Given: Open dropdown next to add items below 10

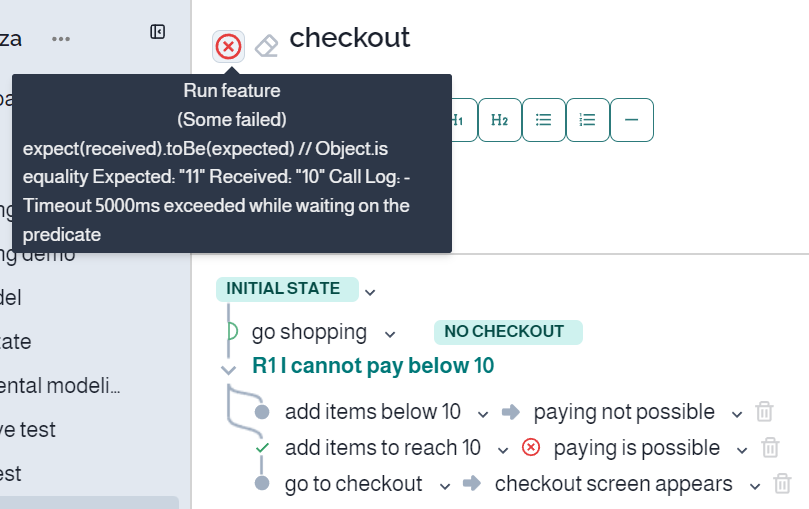Looking at the screenshot, I should tap(483, 414).
